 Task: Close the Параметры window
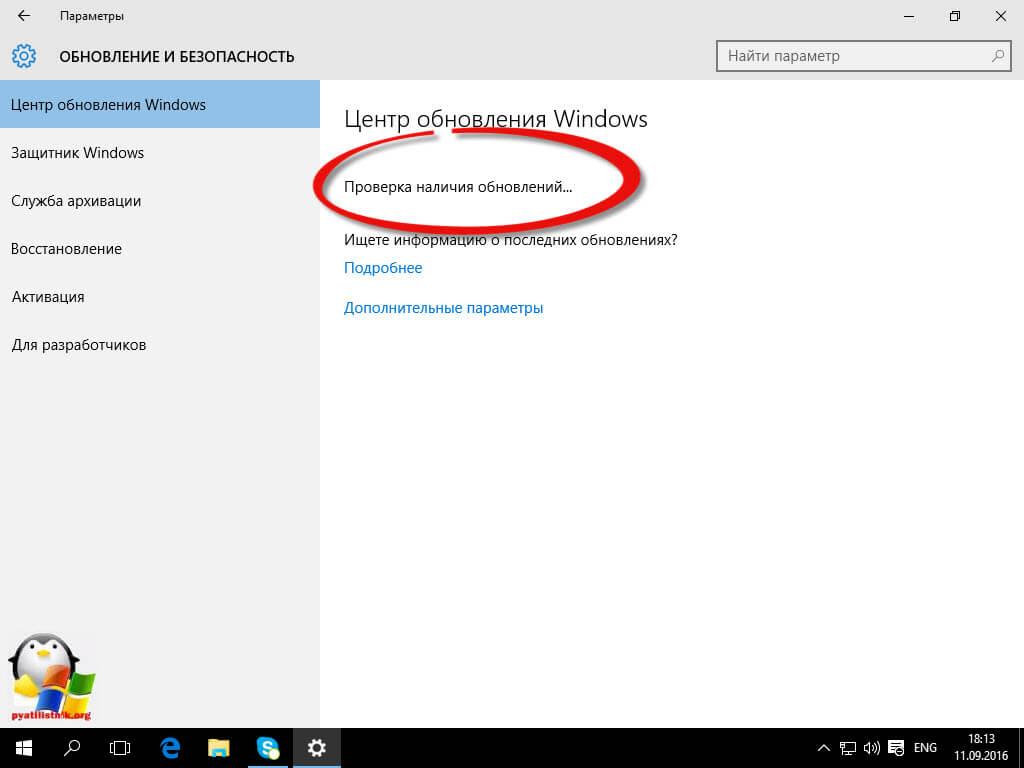pos(1000,16)
